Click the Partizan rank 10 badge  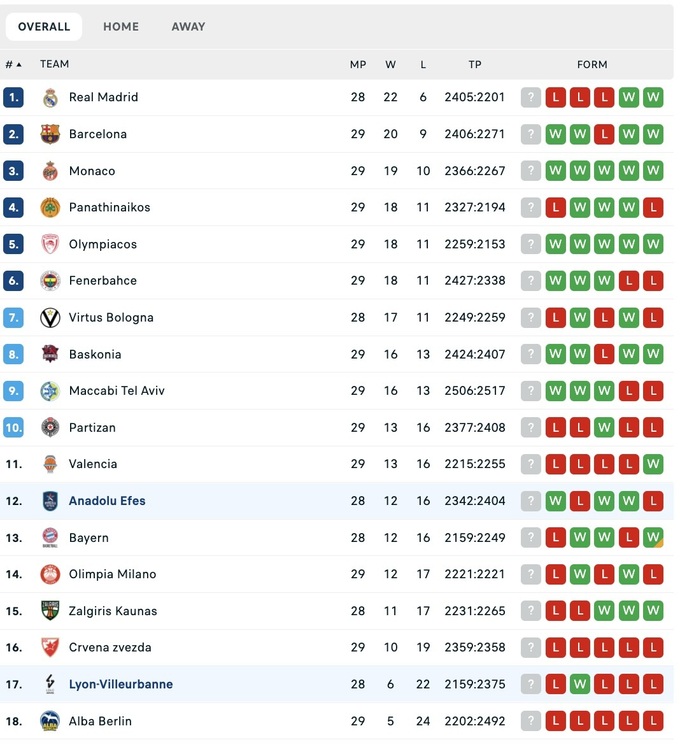(x=14, y=428)
